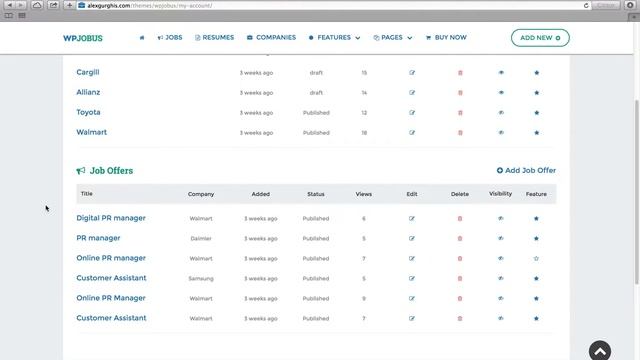Feature the Allianz company with star

coord(536,93)
